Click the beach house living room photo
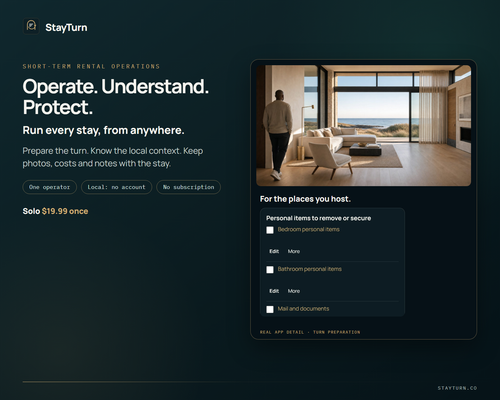 coord(364,125)
